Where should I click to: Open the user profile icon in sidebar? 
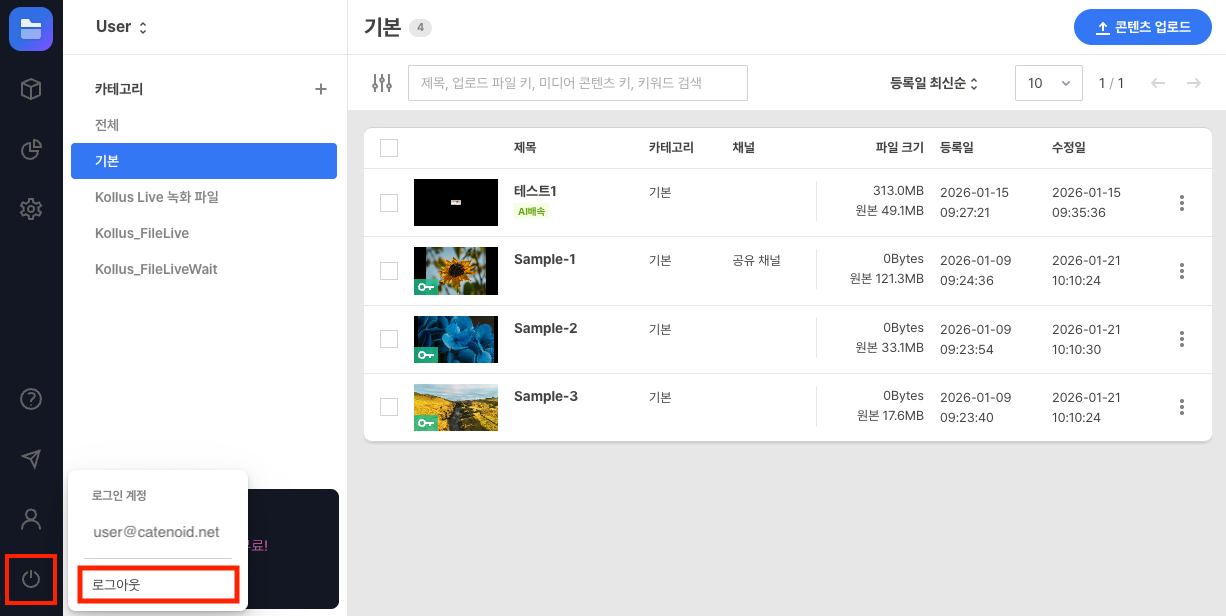click(x=31, y=519)
